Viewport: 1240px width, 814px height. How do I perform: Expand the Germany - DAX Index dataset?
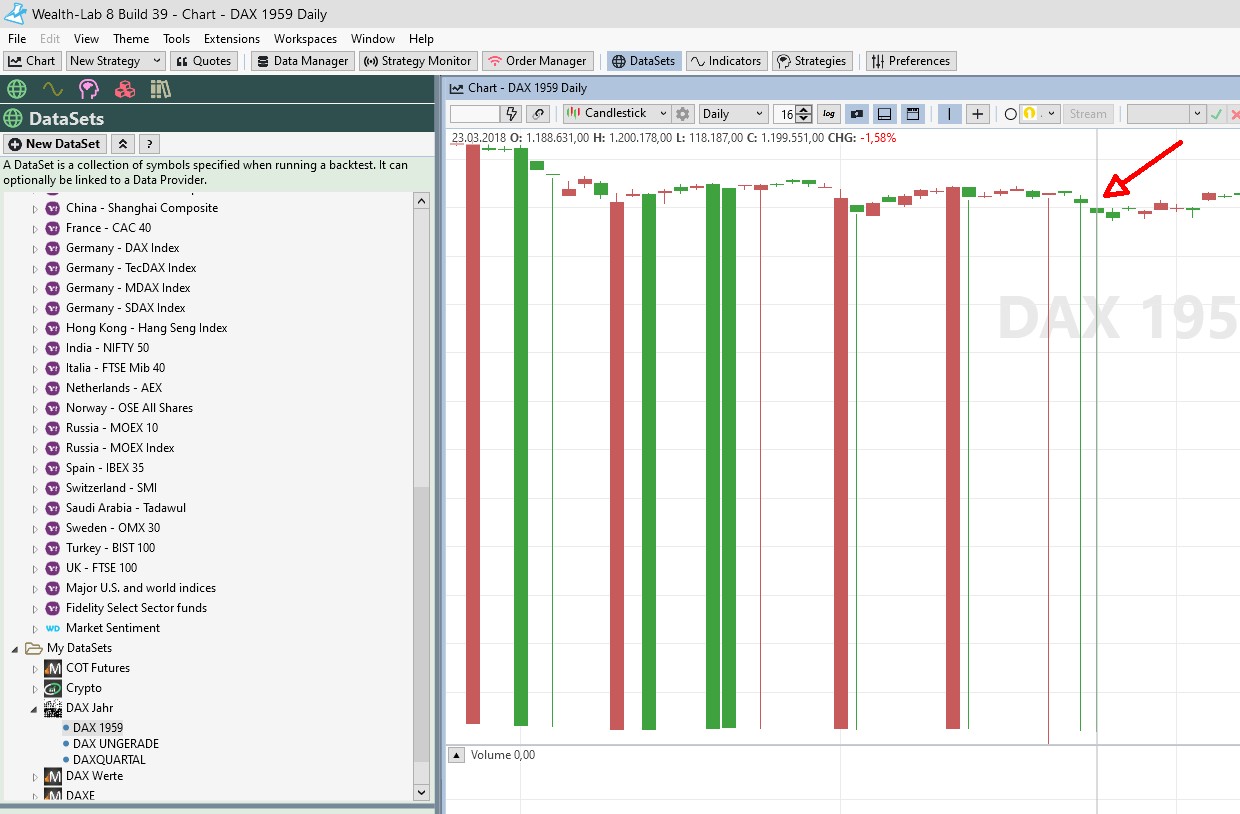[x=35, y=248]
